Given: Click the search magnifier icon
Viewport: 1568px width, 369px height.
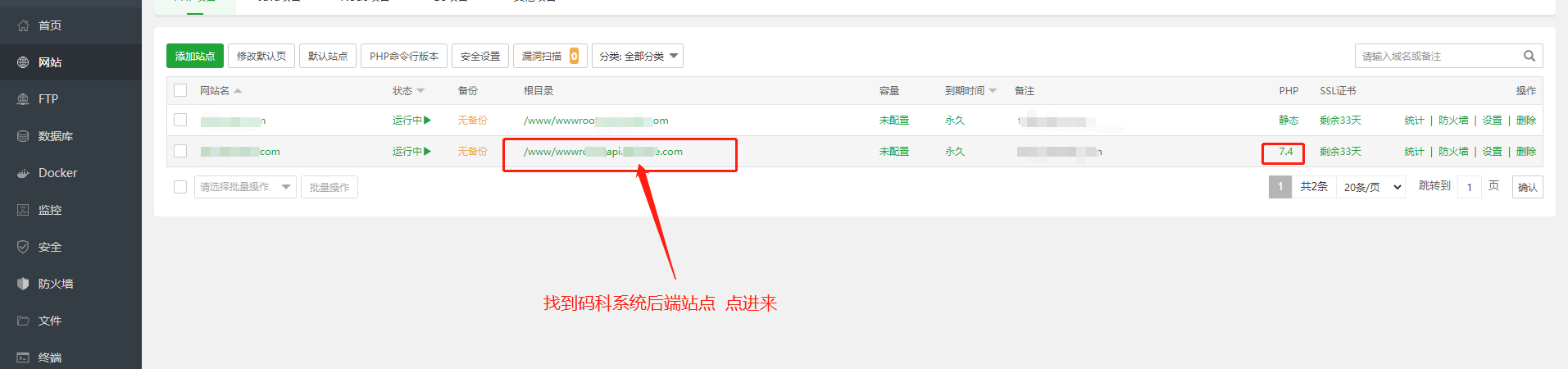Looking at the screenshot, I should [1529, 56].
